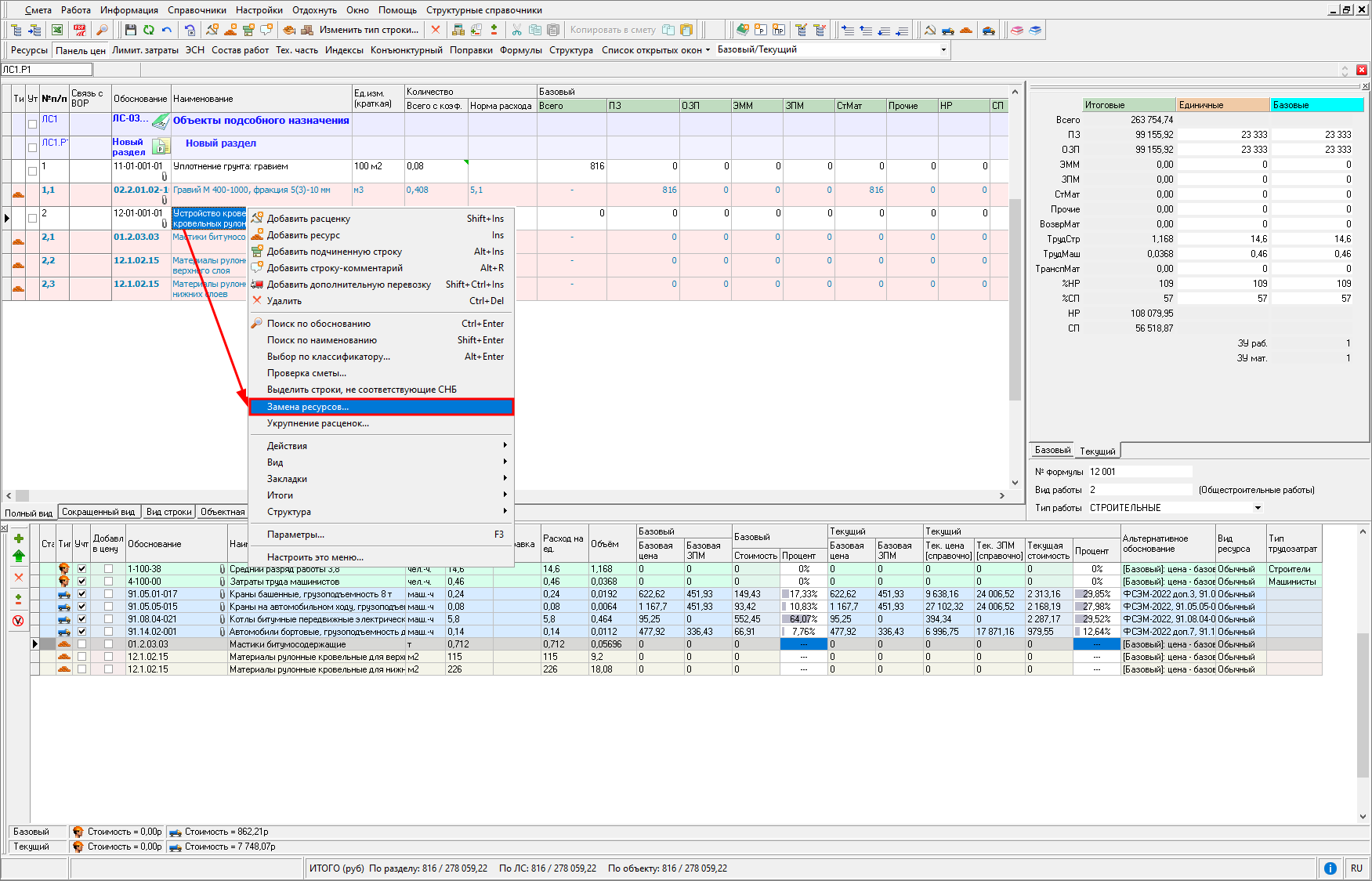Click the red X icon in resources panel

19,577
